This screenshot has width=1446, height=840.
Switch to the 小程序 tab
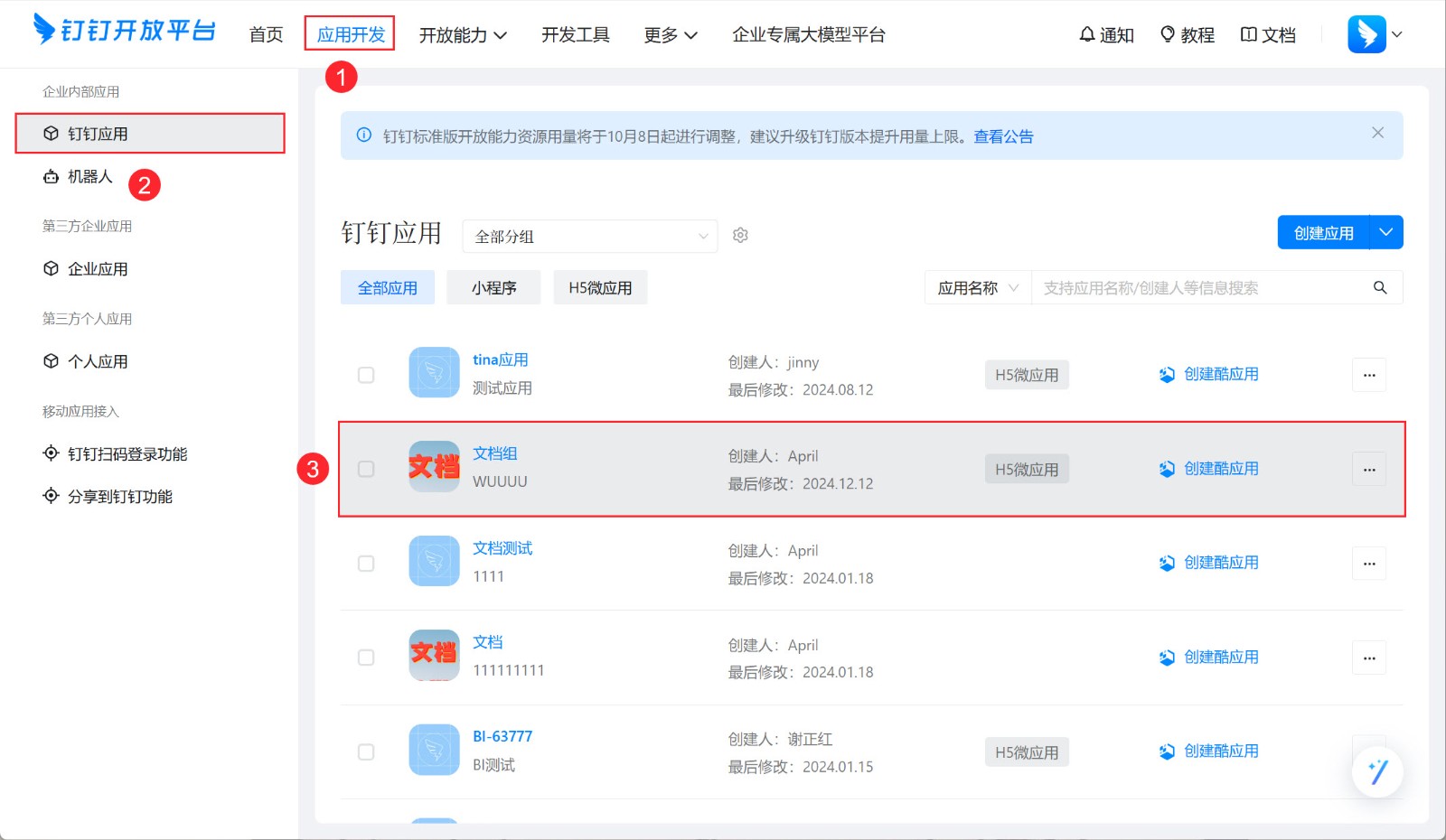pyautogui.click(x=493, y=288)
